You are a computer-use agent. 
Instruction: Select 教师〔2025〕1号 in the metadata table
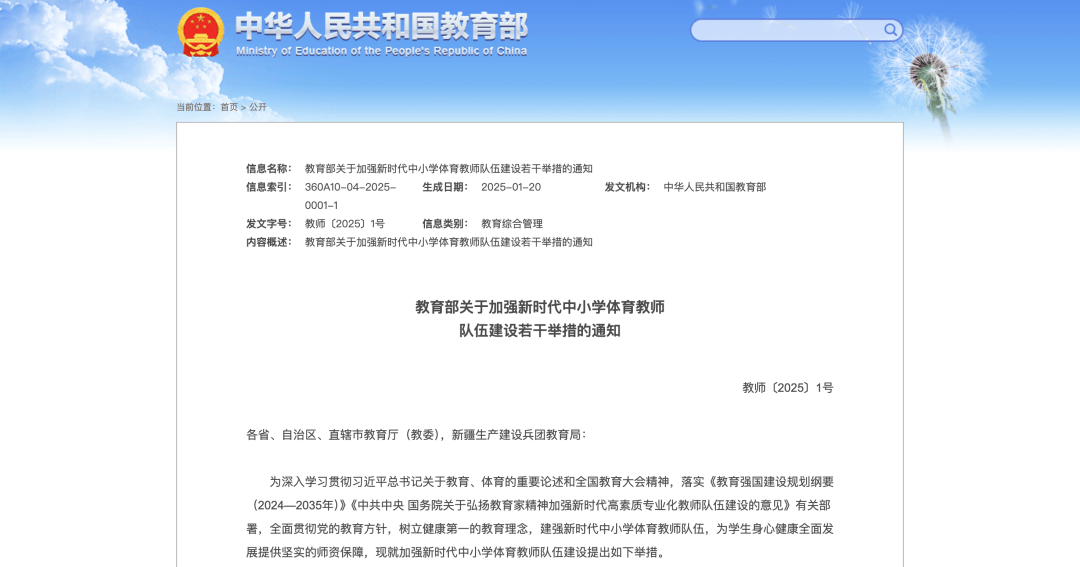(x=344, y=224)
